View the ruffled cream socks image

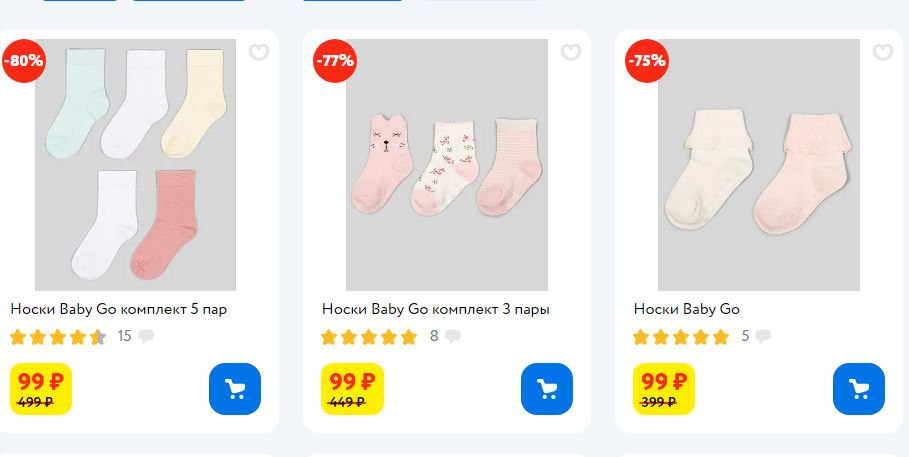click(758, 165)
